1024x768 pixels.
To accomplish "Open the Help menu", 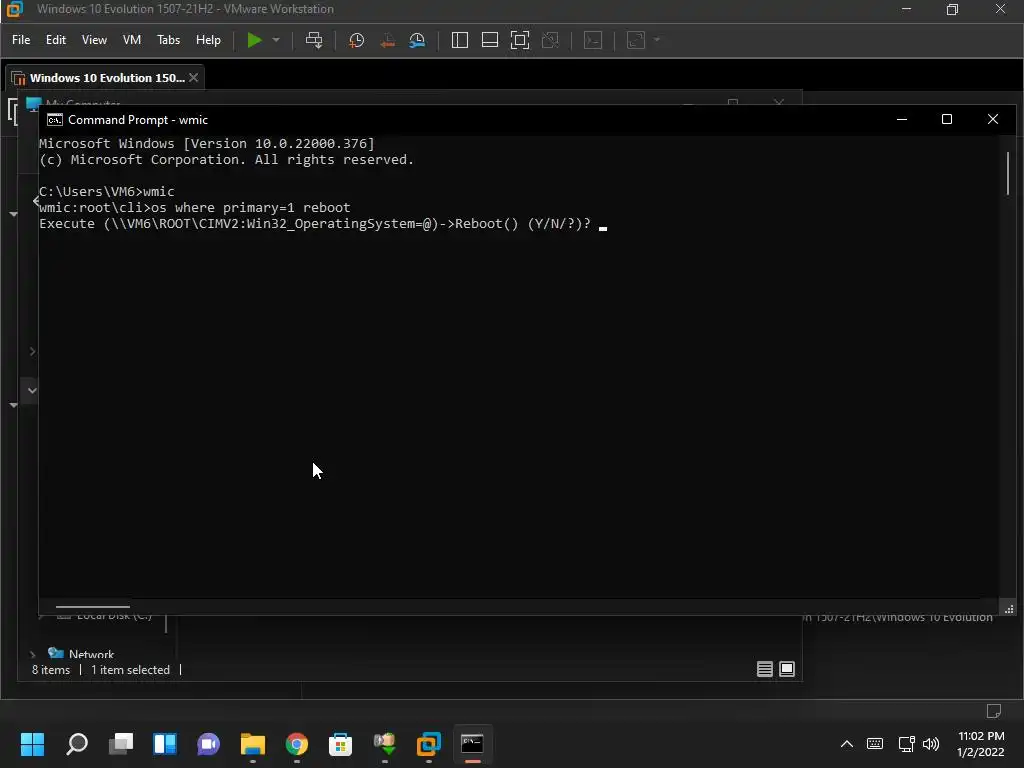I will (208, 40).
